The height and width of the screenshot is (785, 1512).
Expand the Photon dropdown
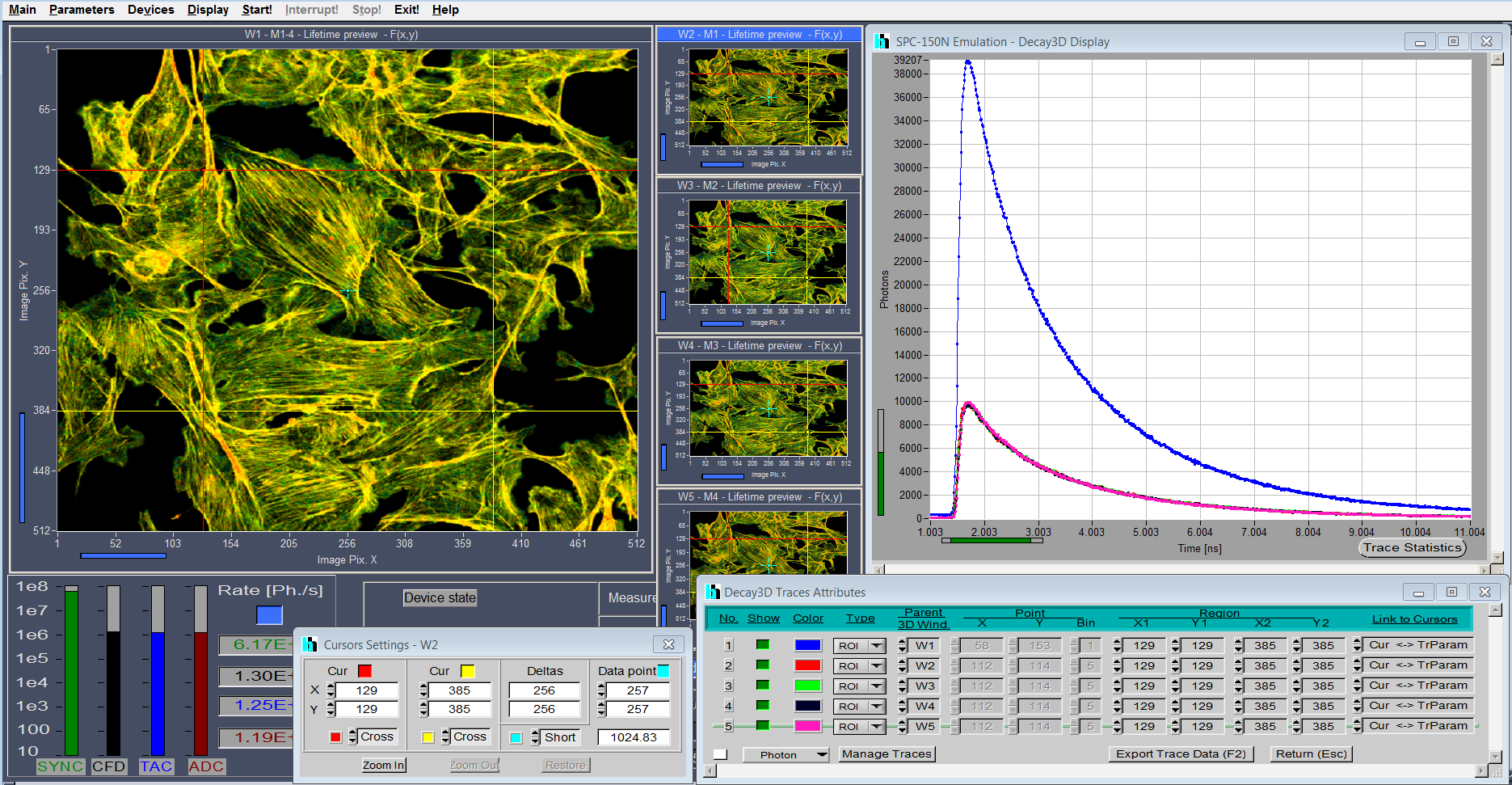[x=822, y=754]
